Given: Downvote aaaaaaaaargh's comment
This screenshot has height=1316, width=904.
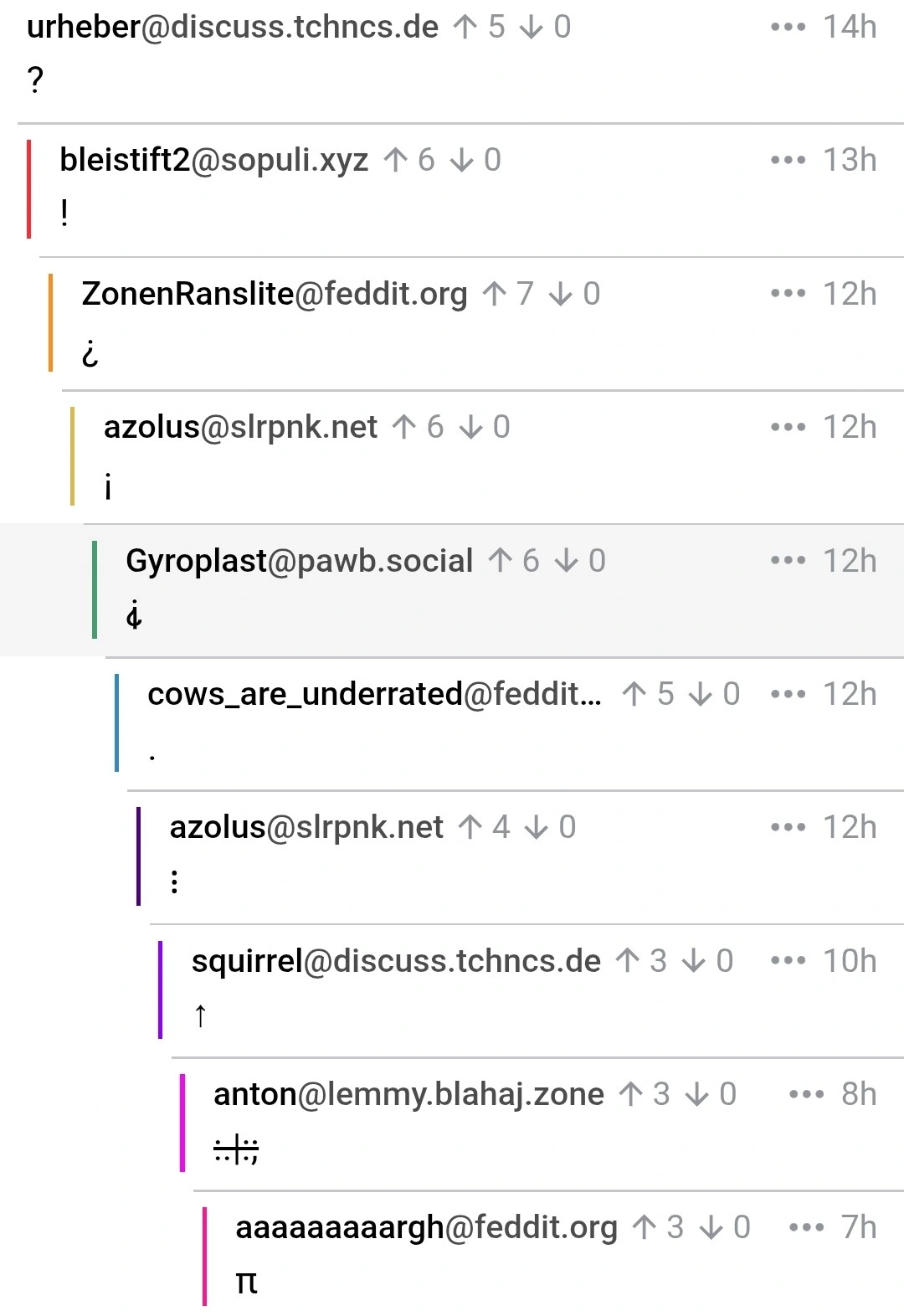Looking at the screenshot, I should (x=711, y=1227).
